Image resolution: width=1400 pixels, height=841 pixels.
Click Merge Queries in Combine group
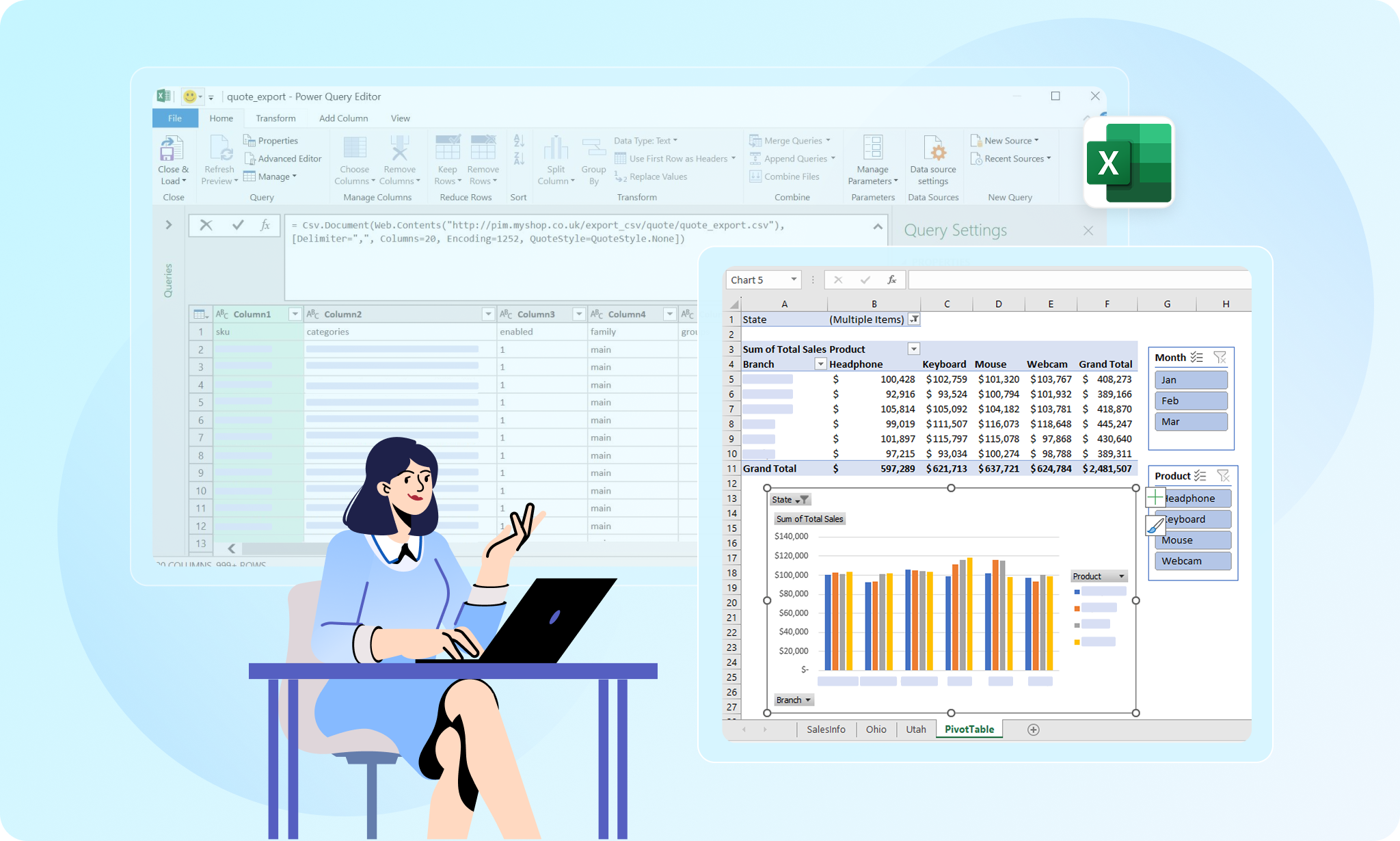click(790, 140)
